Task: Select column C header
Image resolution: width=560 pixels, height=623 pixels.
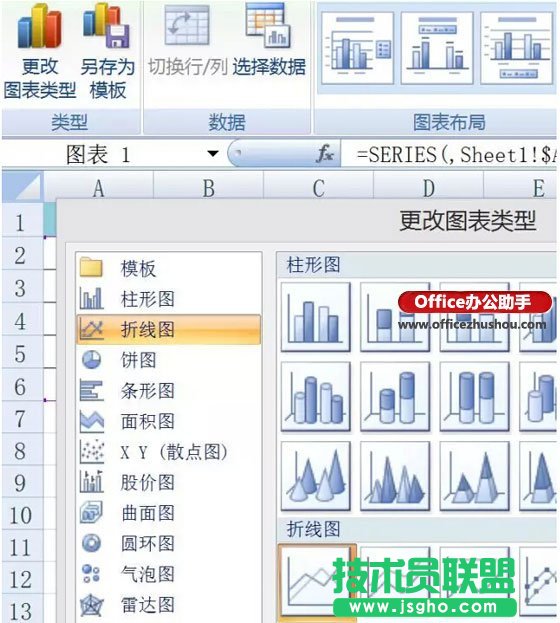Action: (318, 188)
